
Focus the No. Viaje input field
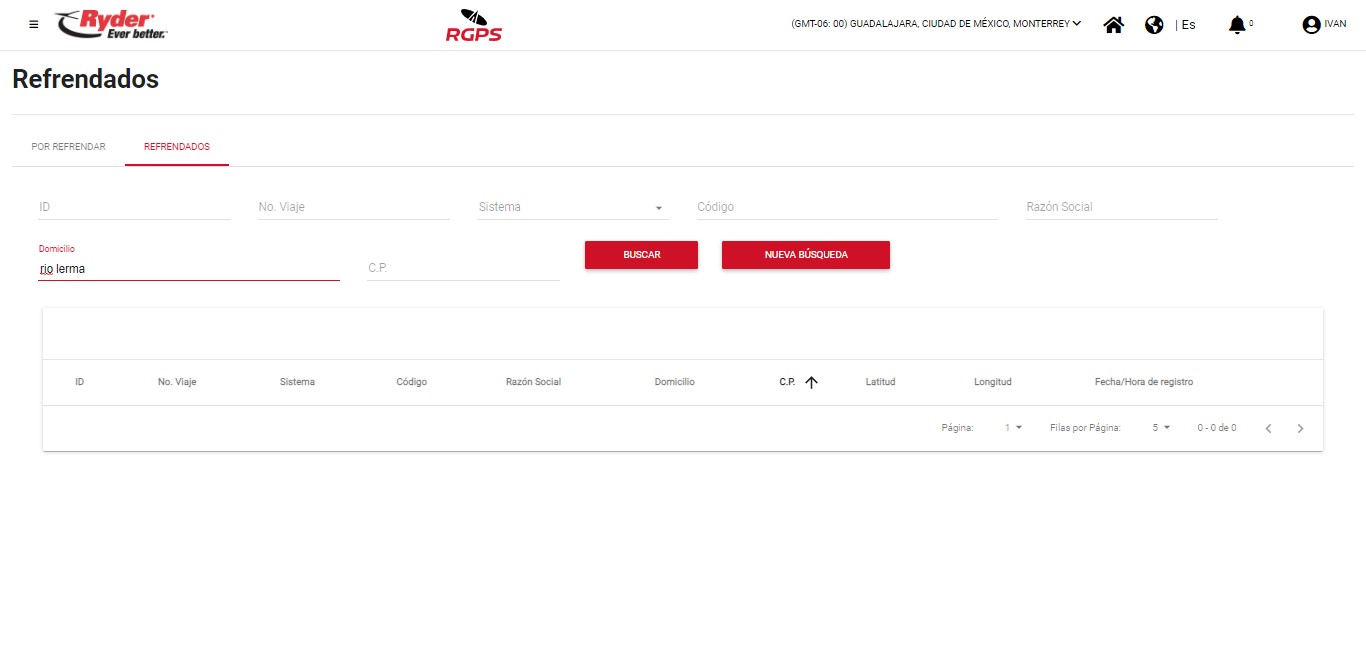354,207
